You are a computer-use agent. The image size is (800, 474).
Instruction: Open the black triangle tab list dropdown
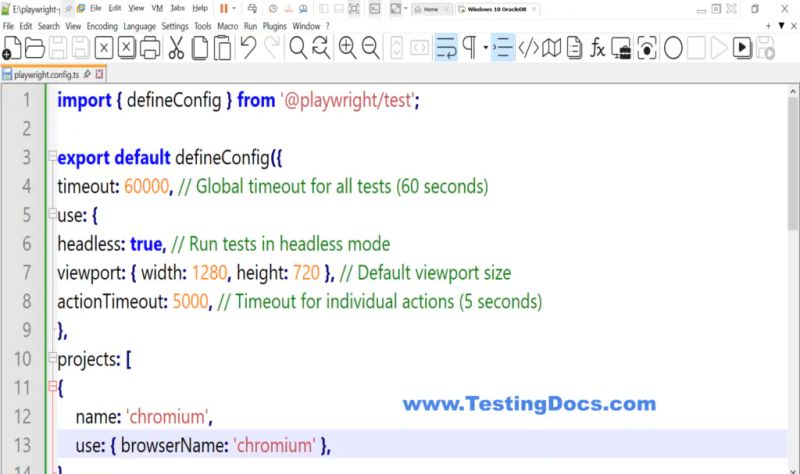click(781, 26)
